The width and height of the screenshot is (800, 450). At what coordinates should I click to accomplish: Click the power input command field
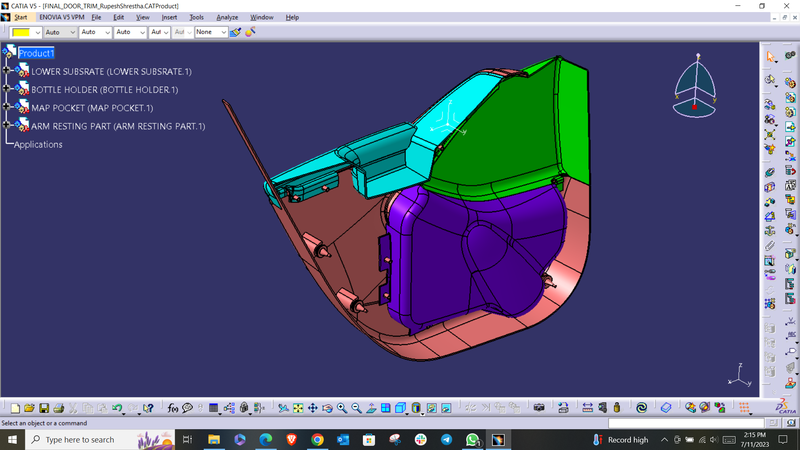click(686, 423)
